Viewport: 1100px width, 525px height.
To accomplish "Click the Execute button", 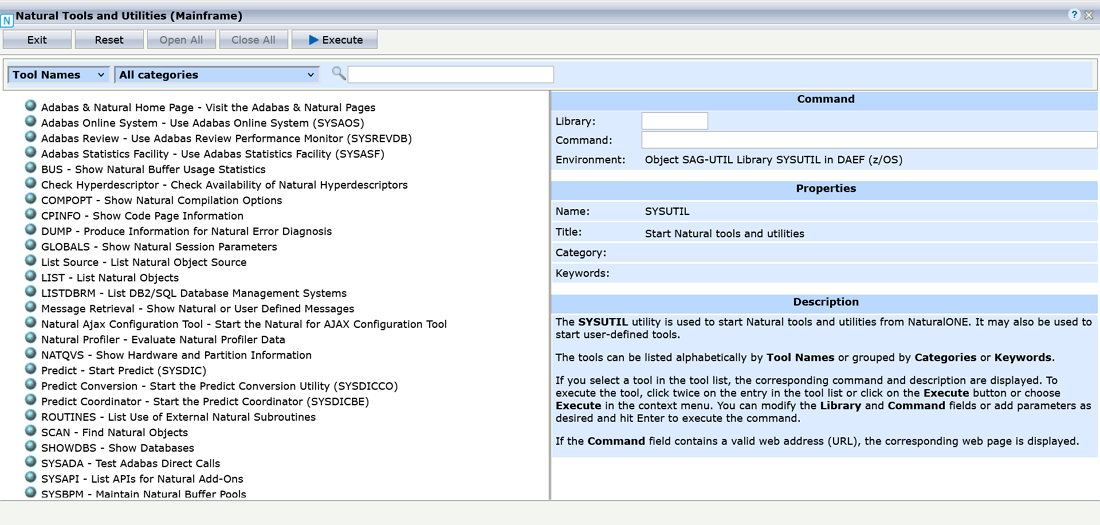I will (x=335, y=40).
